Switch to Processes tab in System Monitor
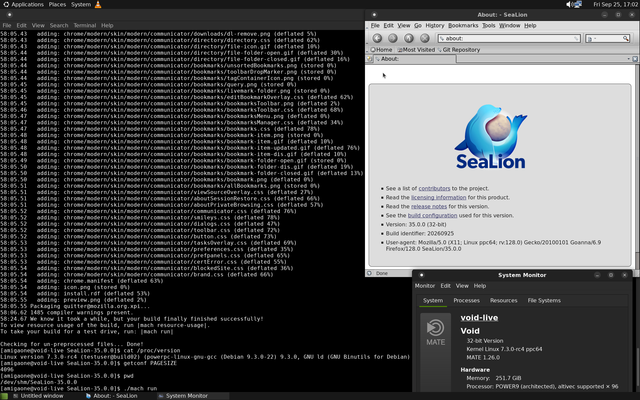This screenshot has height=400, width=640. click(467, 300)
